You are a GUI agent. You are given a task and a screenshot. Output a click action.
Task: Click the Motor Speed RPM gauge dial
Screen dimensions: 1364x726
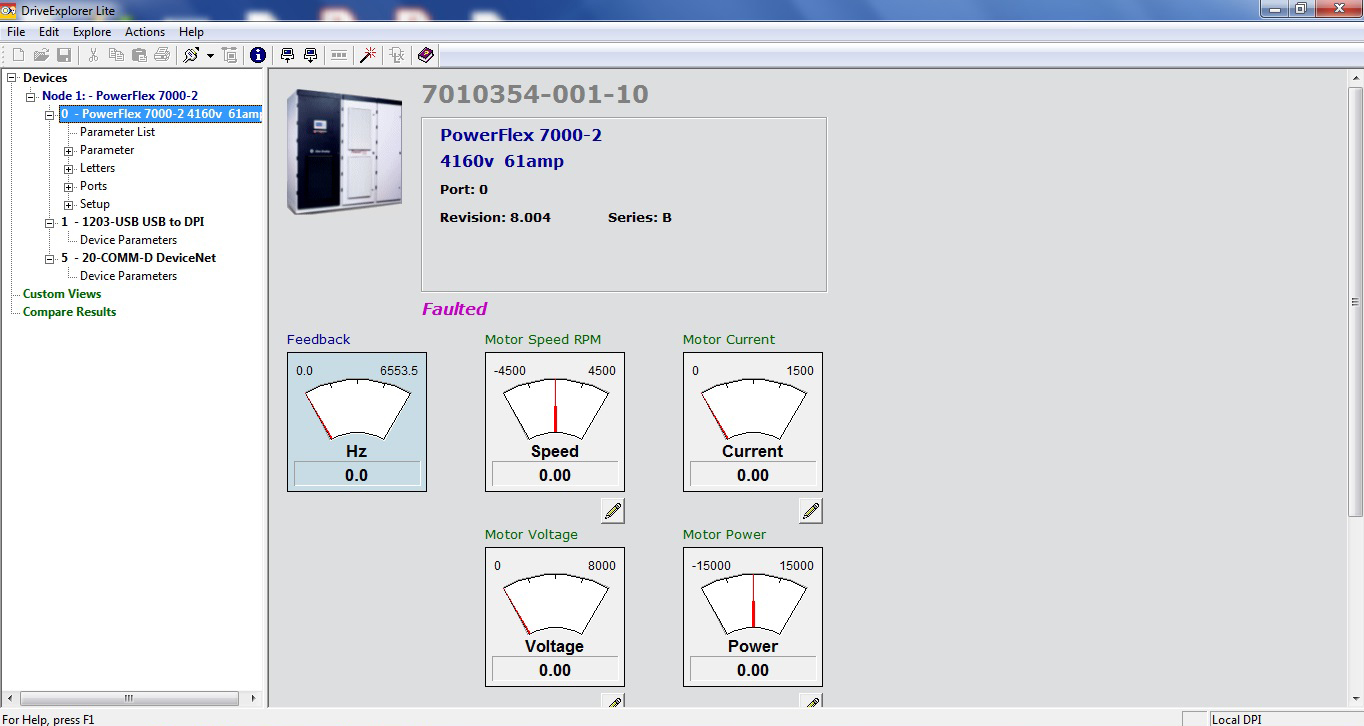click(555, 421)
